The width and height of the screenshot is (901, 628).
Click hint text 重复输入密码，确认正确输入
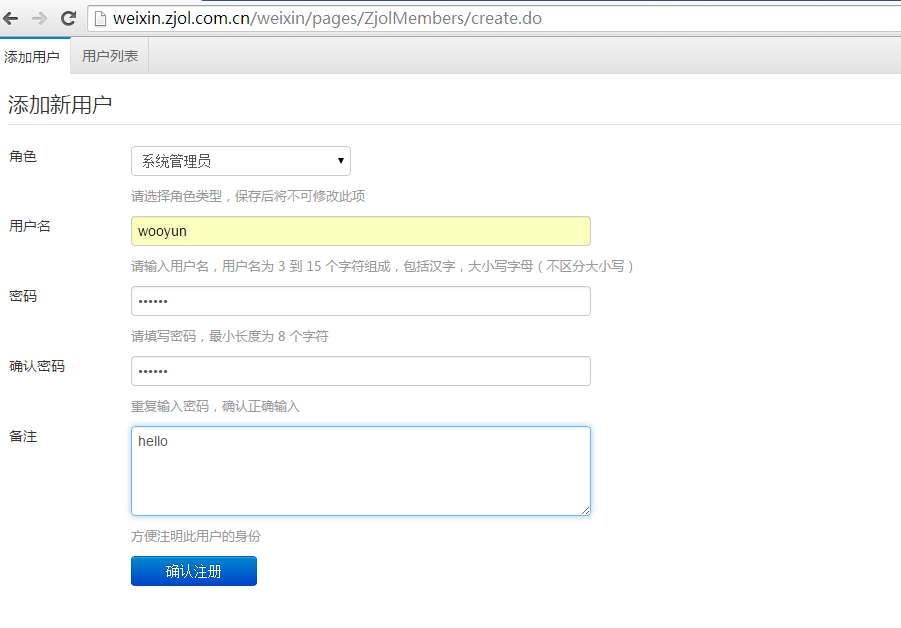tap(215, 406)
